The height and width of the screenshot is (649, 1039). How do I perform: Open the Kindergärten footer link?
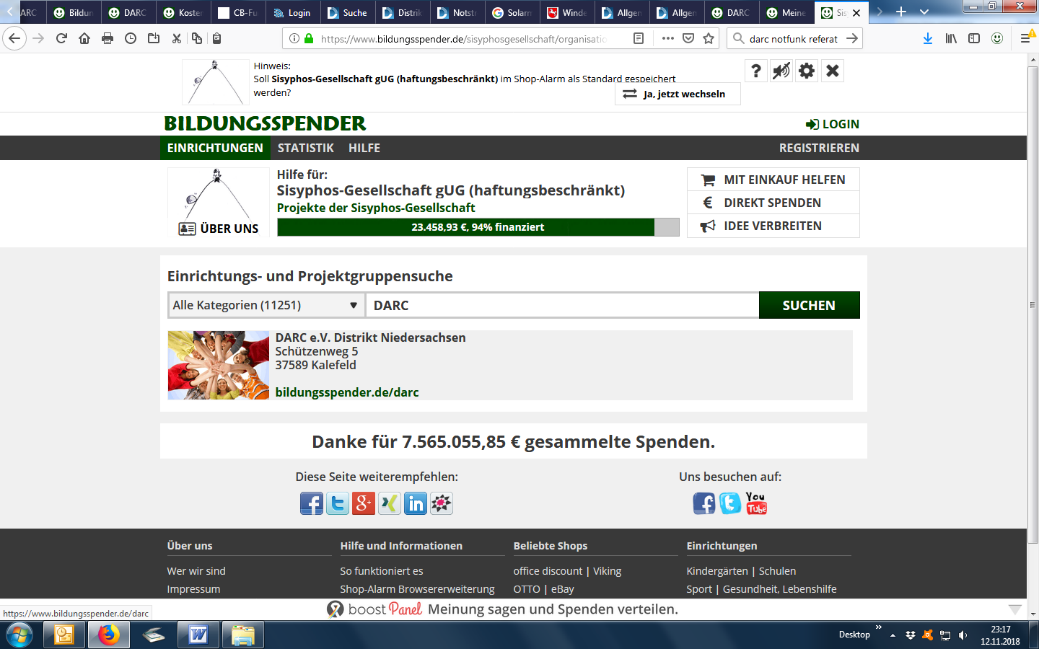[x=717, y=571]
